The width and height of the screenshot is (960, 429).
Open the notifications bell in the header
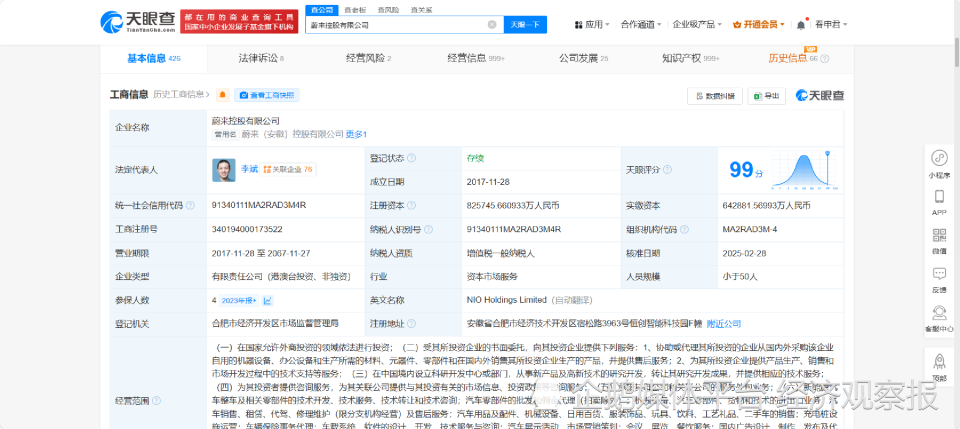pyautogui.click(x=801, y=24)
